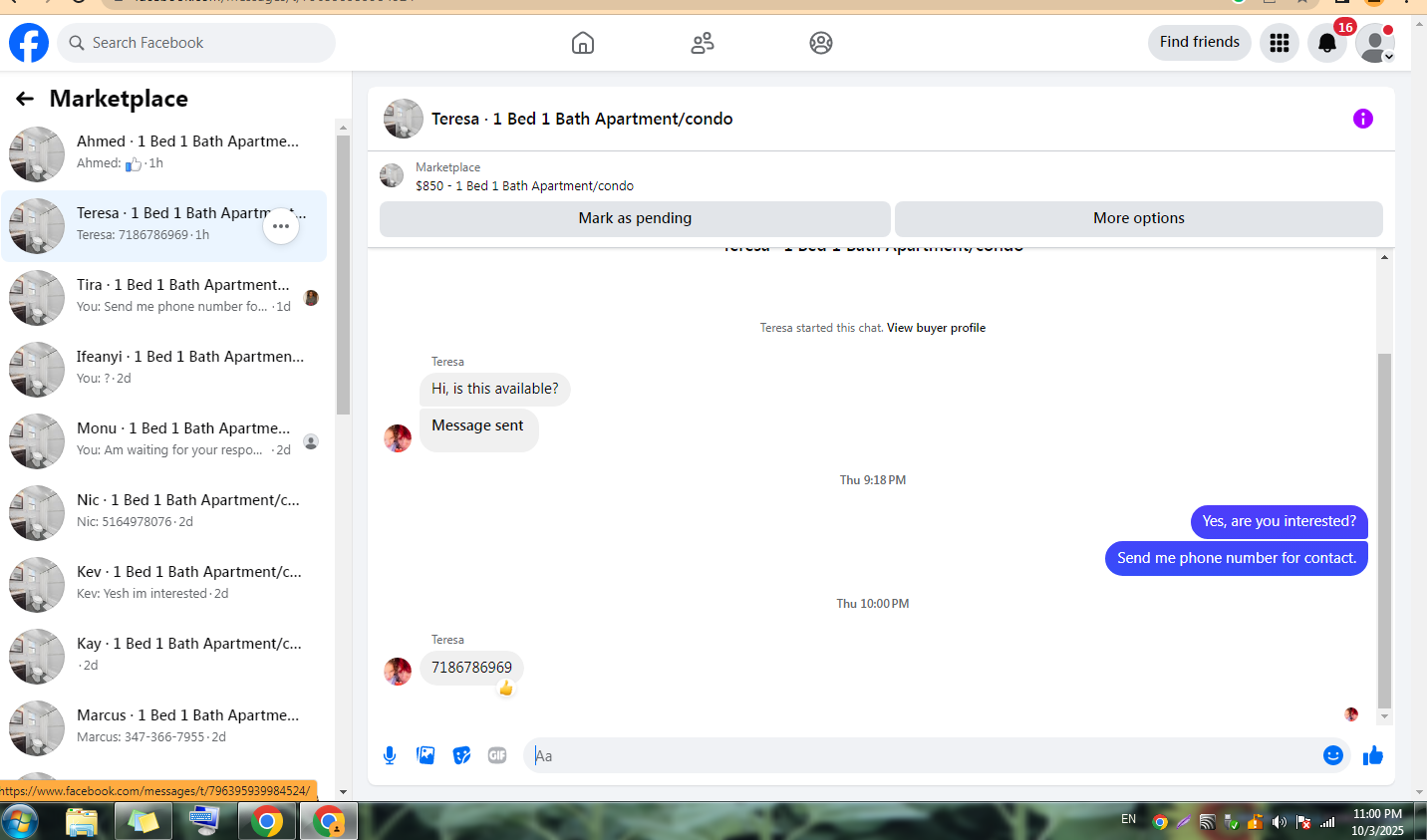The image size is (1427, 840).
Task: Attach a photo with the image icon
Action: click(x=426, y=755)
